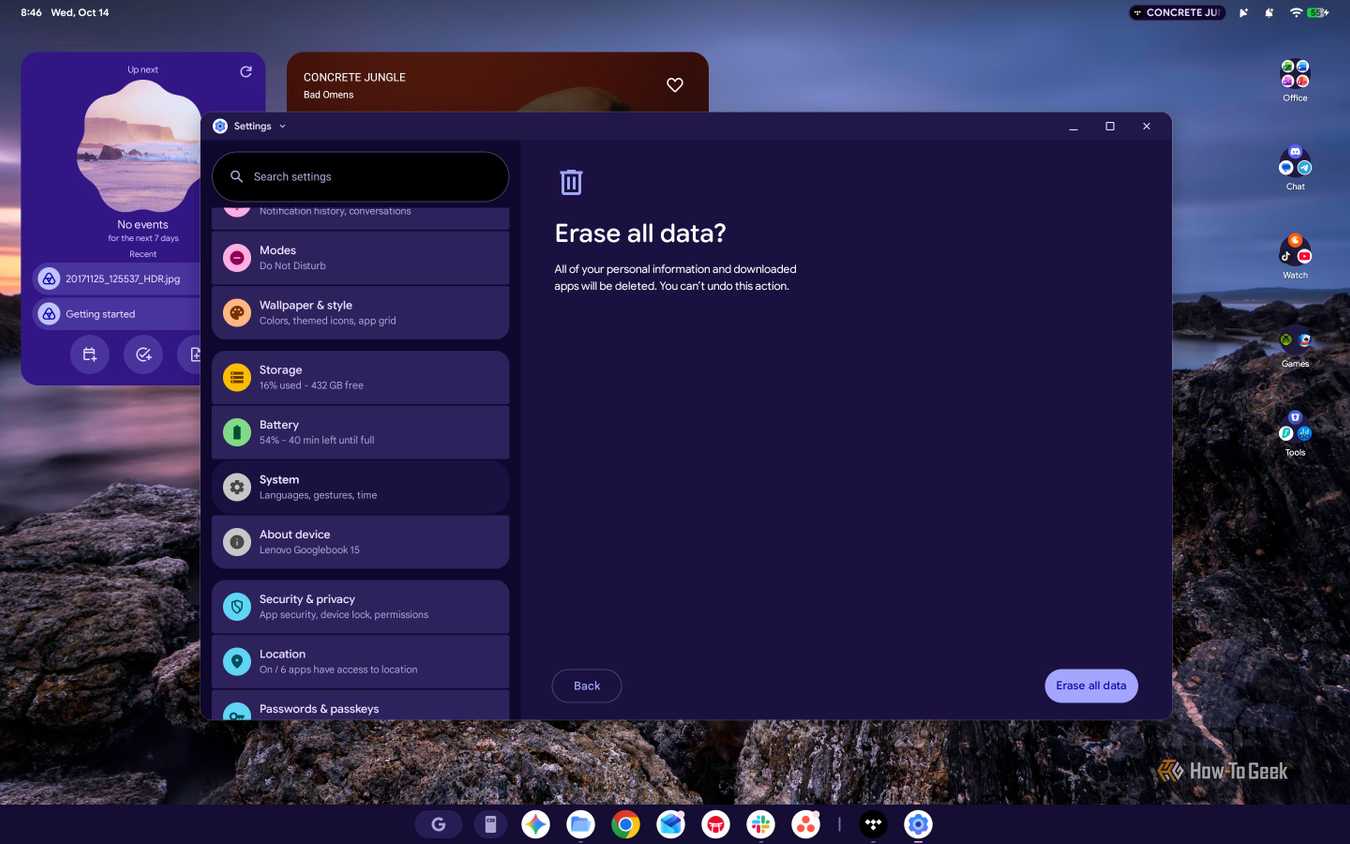Click the Erase all data button
This screenshot has width=1350, height=844.
1091,686
